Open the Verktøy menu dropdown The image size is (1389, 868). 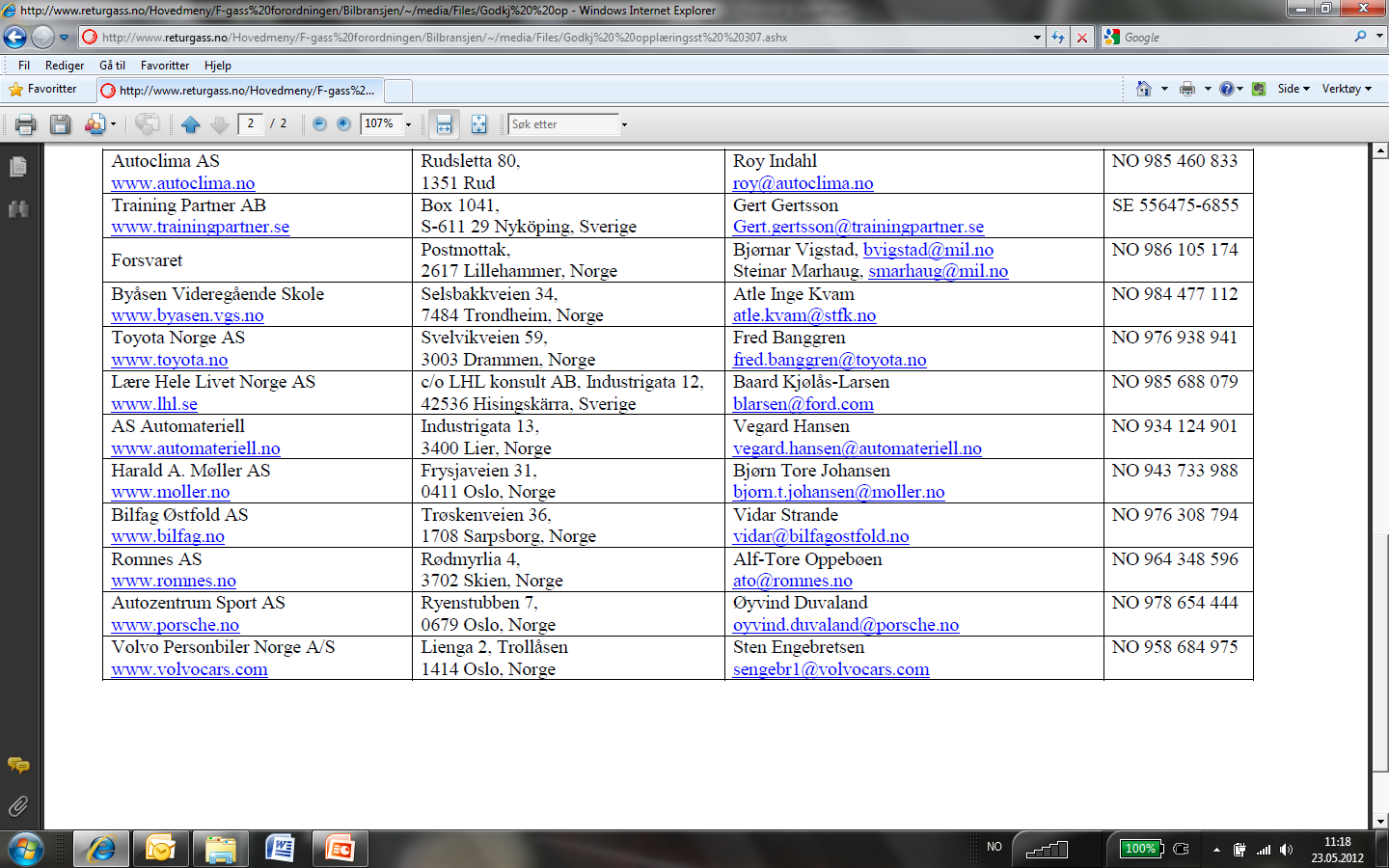point(1347,89)
